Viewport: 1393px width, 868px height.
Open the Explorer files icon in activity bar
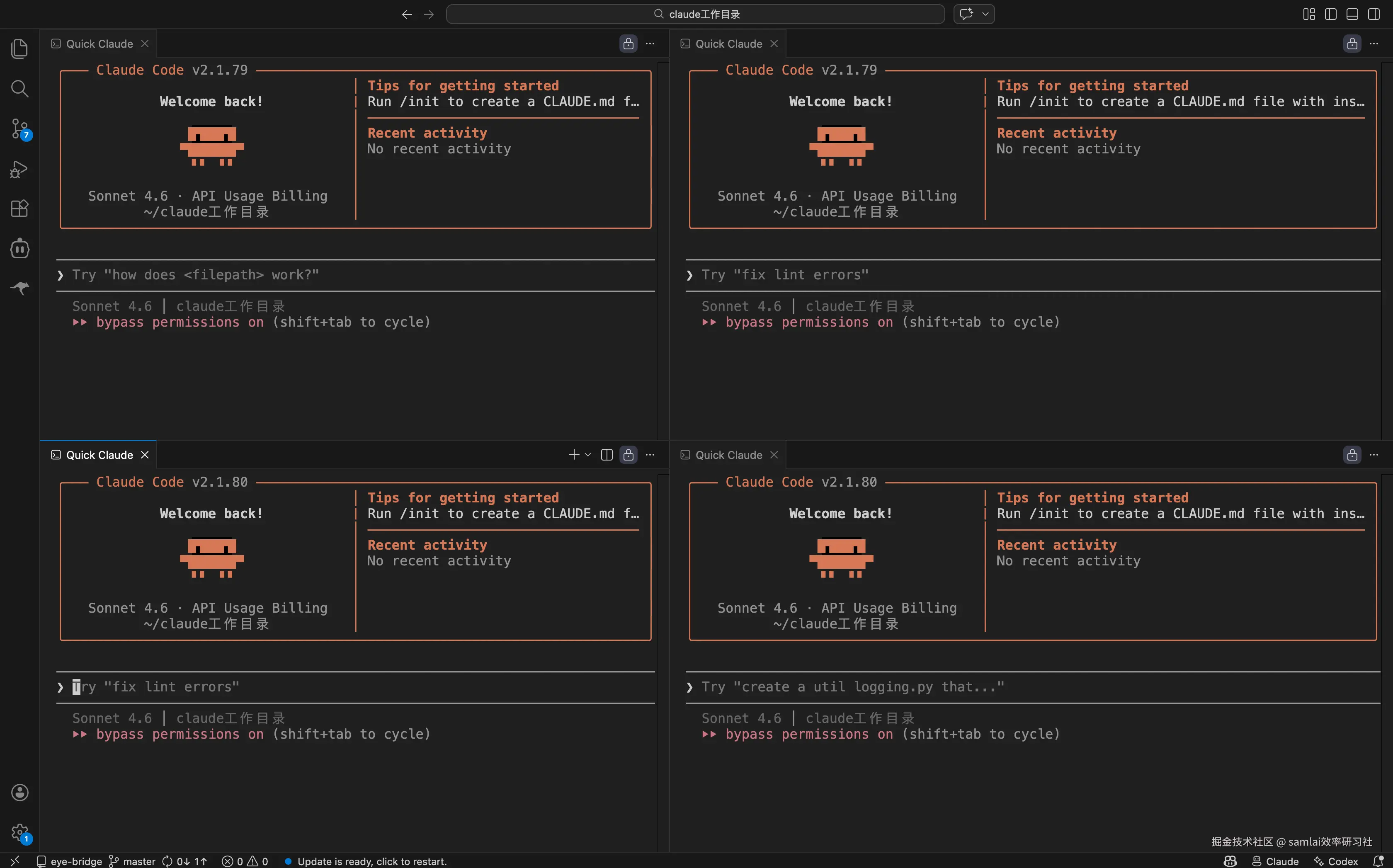tap(19, 49)
